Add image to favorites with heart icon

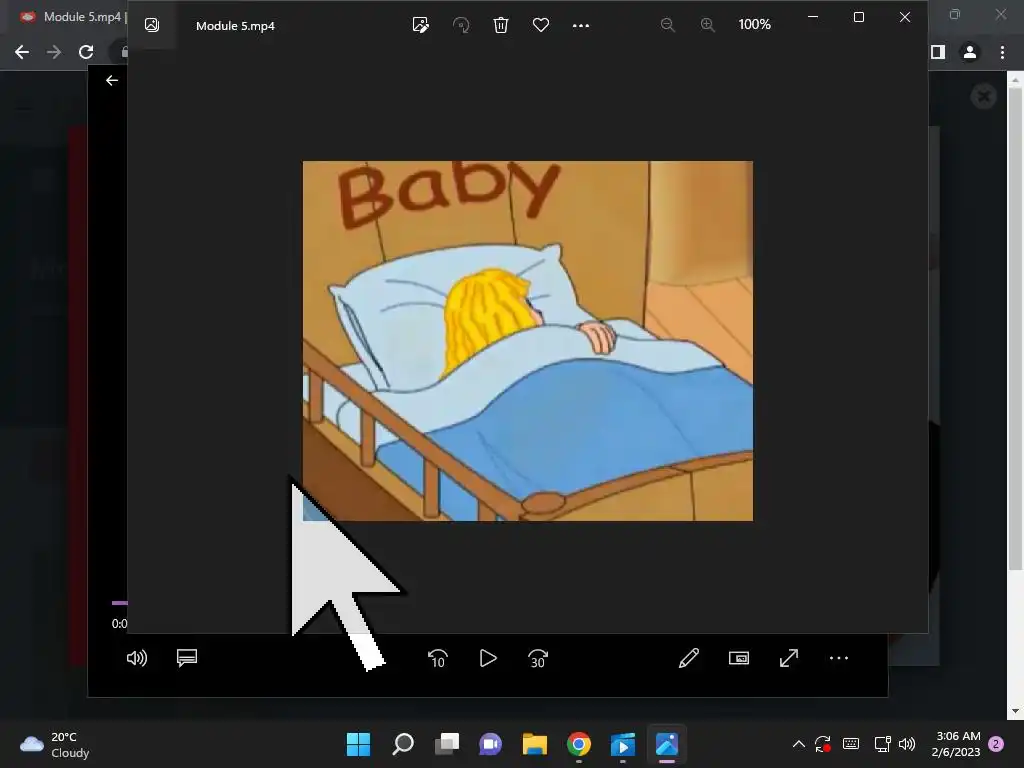click(x=541, y=25)
